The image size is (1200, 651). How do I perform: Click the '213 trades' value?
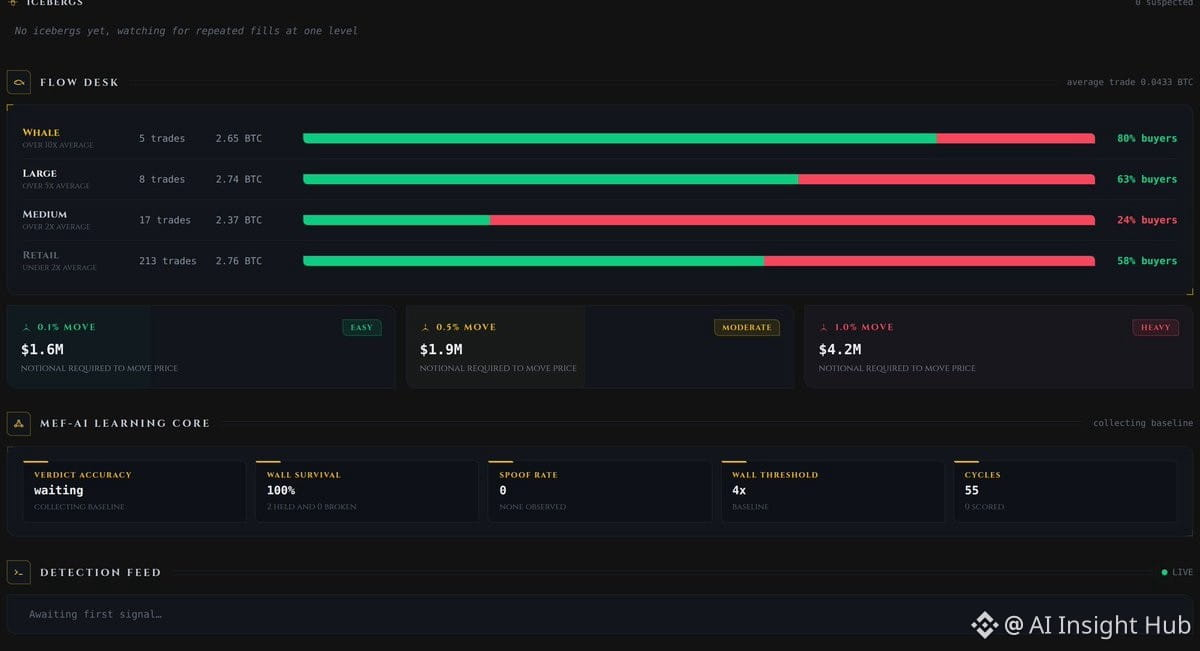tap(168, 261)
